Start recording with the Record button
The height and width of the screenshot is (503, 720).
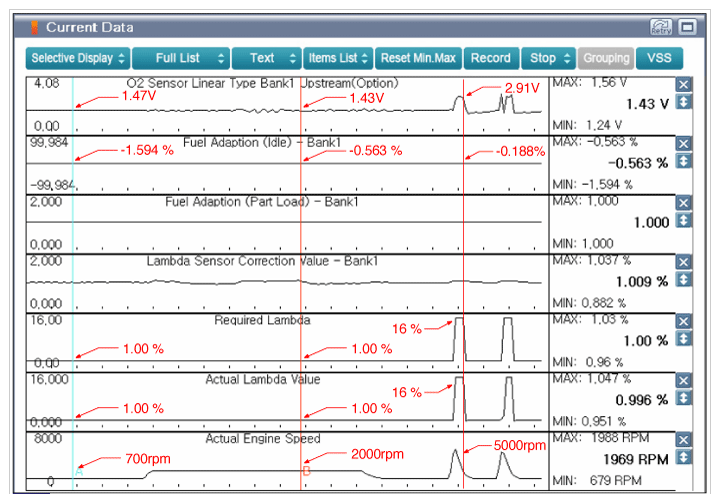(x=491, y=58)
